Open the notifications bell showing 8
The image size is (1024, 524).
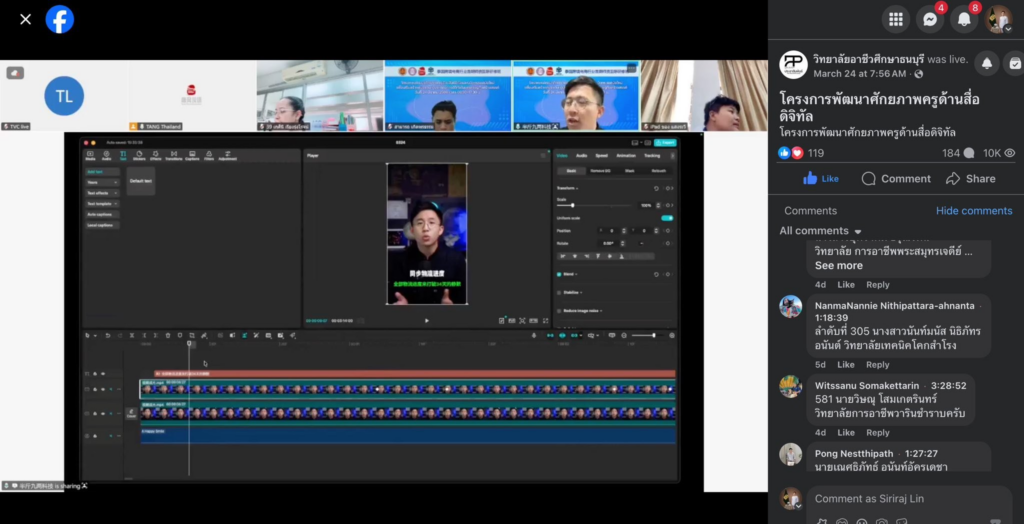964,19
